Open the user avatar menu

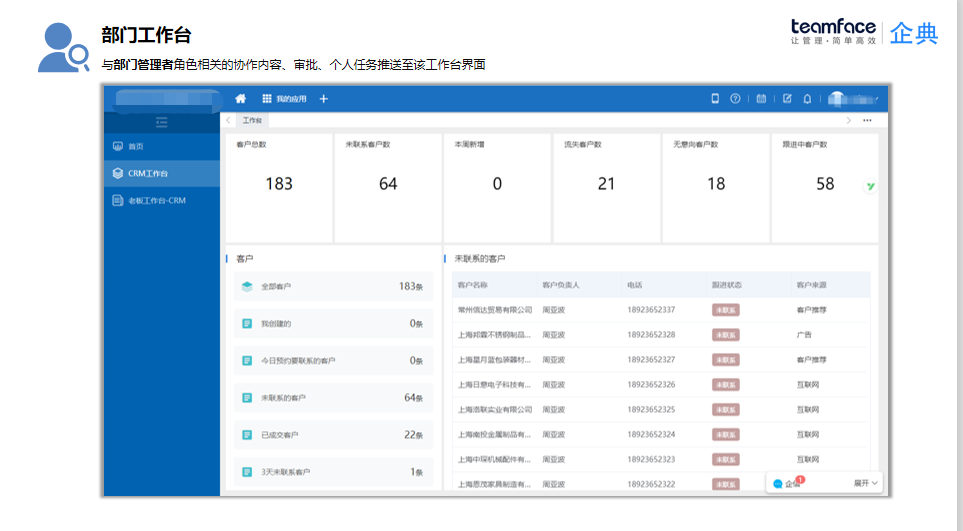pyautogui.click(x=853, y=99)
